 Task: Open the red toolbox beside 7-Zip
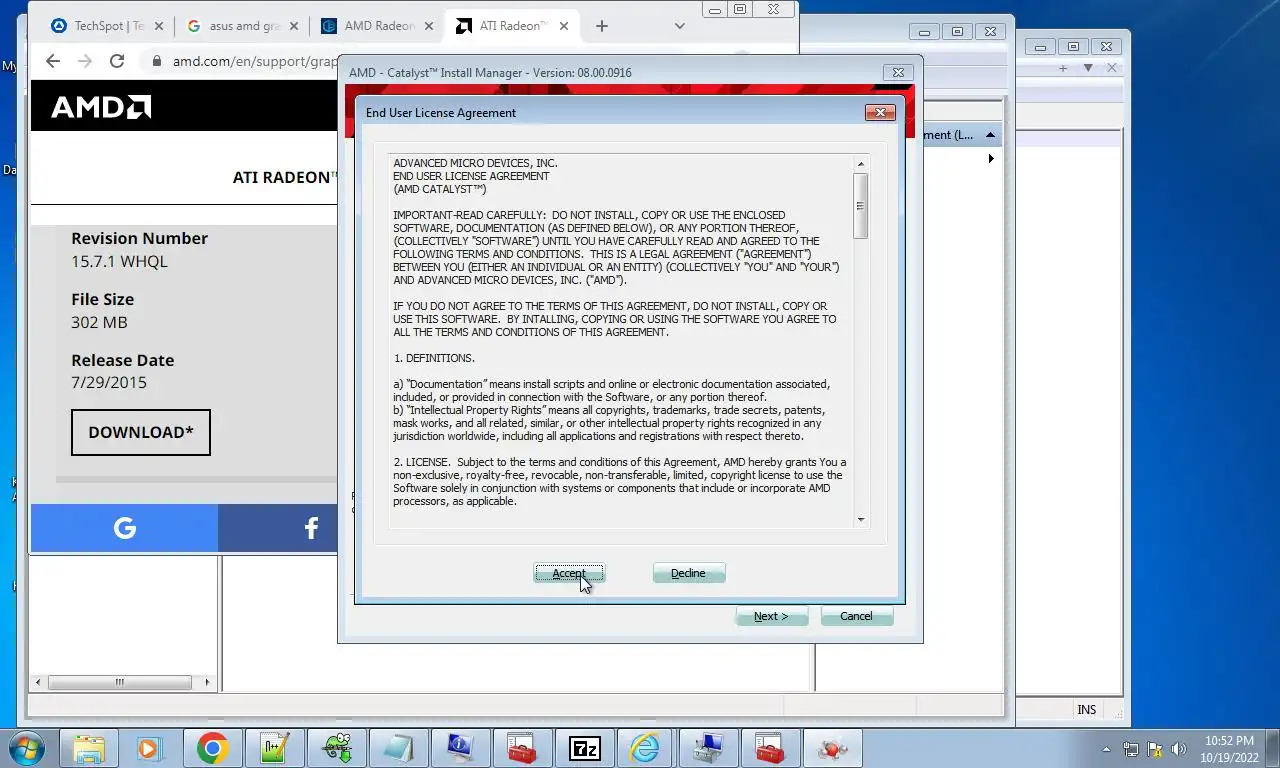pos(522,748)
